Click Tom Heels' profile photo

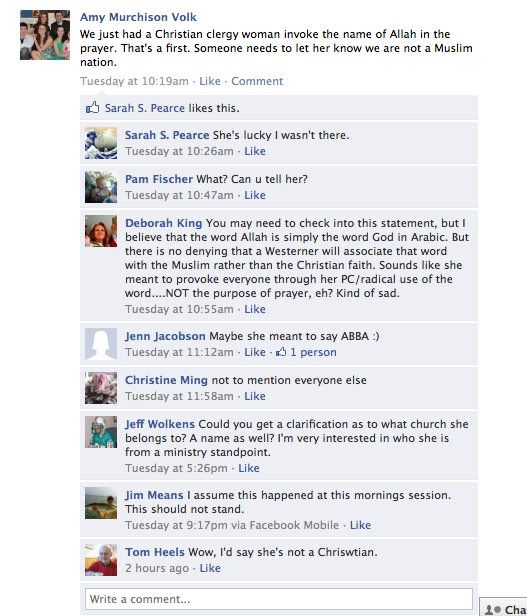click(101, 560)
